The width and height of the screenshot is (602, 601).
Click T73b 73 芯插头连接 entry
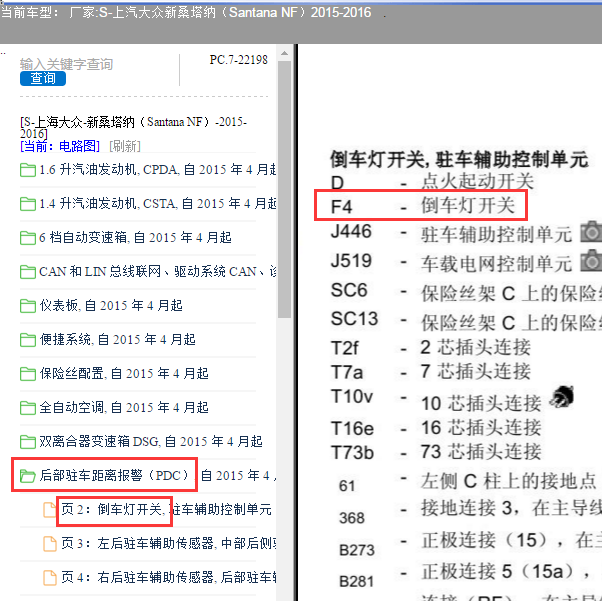436,452
